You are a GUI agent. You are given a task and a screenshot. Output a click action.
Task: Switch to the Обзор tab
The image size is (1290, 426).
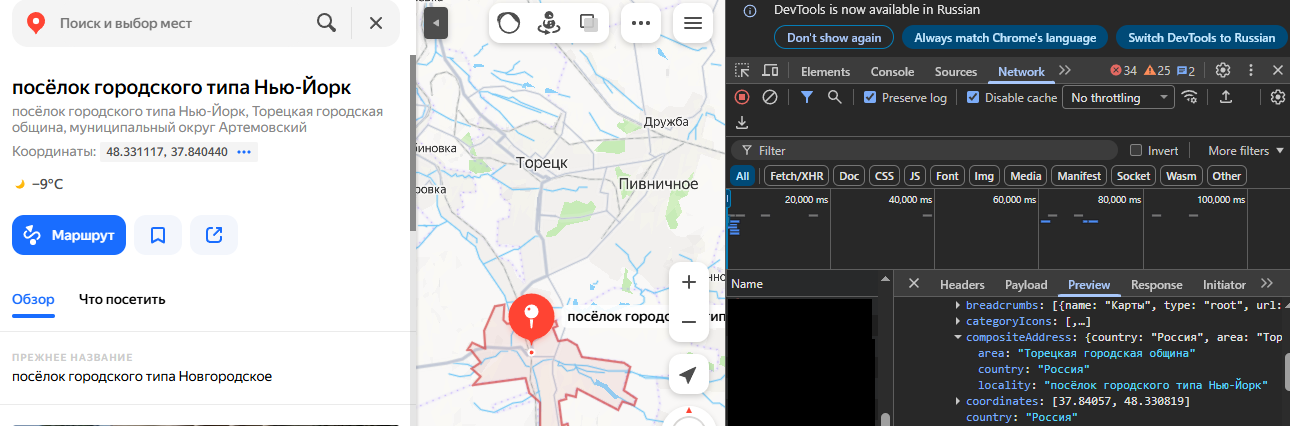[33, 299]
